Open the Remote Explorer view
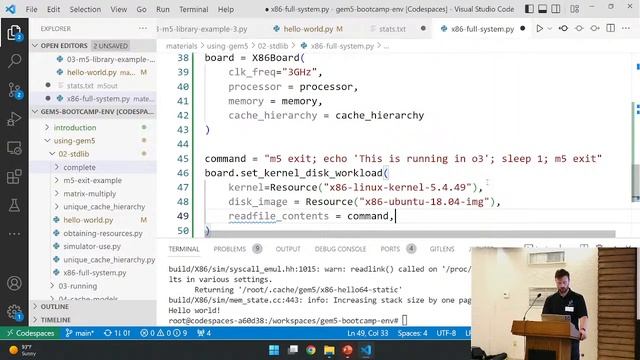This screenshot has height=360, width=640. [14, 148]
